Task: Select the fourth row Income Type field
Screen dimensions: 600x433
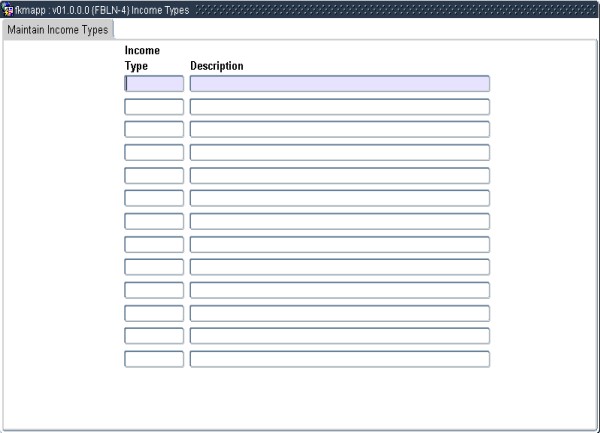Action: coord(154,153)
